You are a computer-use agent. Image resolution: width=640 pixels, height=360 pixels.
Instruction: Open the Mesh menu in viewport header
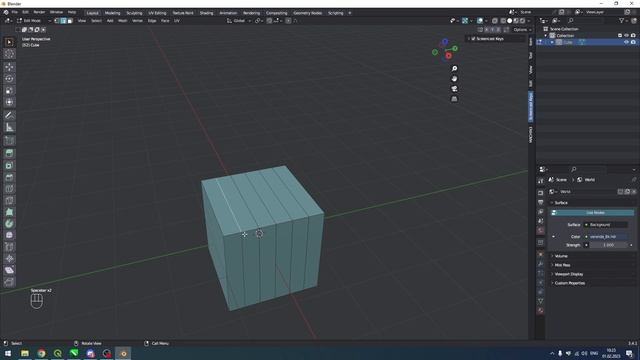coord(122,21)
